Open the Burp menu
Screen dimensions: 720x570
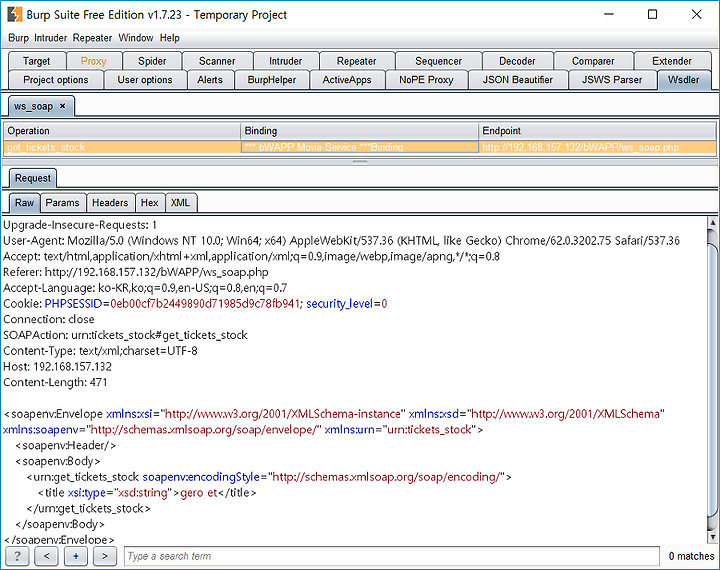pos(18,38)
